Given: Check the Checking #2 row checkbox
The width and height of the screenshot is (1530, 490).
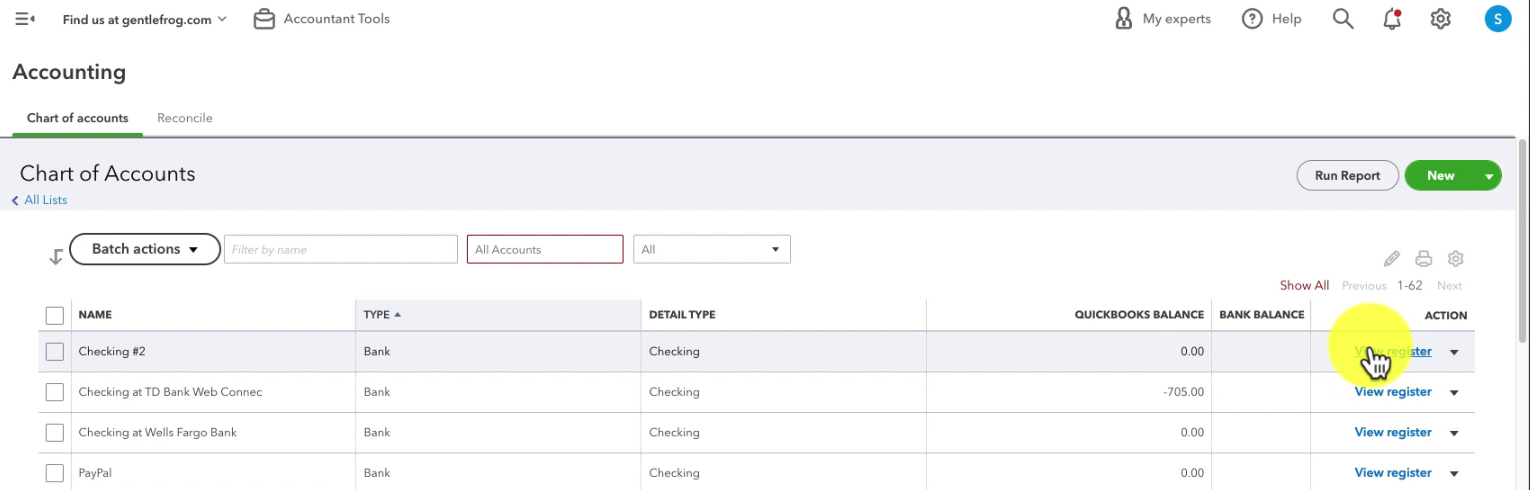Looking at the screenshot, I should click(55, 352).
